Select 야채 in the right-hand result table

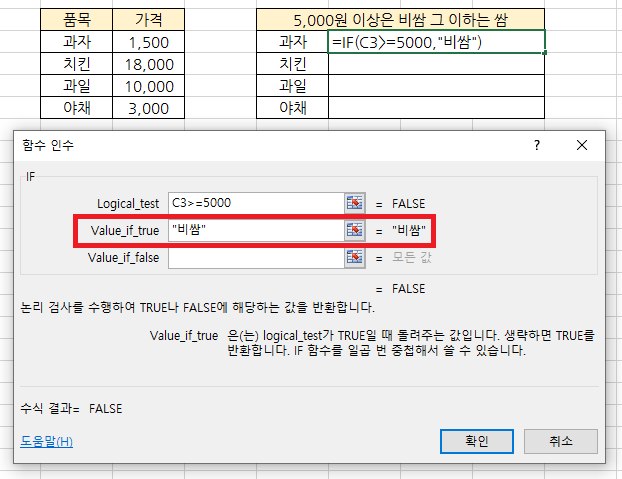click(292, 107)
